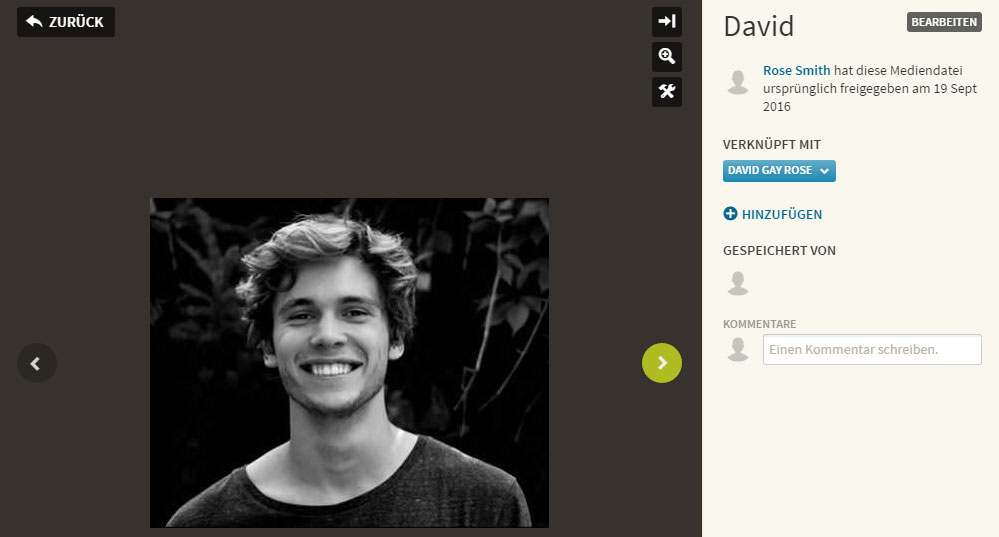Return to the gallery via ZURÜCK
999x537 pixels.
click(66, 22)
